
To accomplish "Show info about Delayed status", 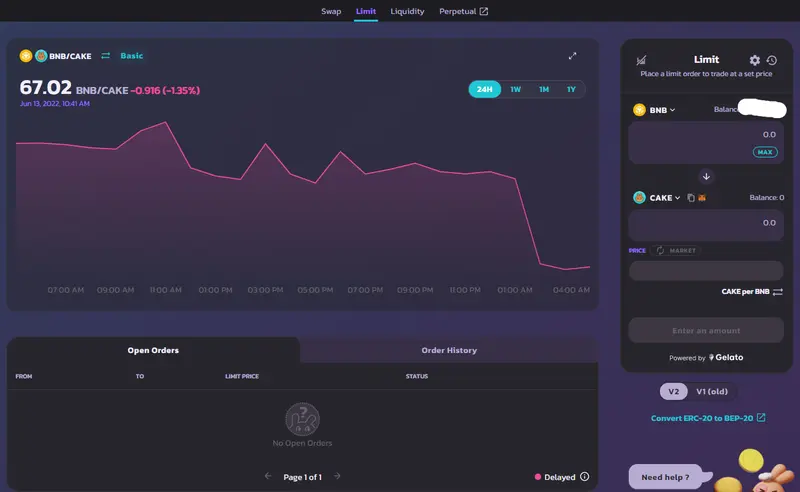I will pos(585,477).
